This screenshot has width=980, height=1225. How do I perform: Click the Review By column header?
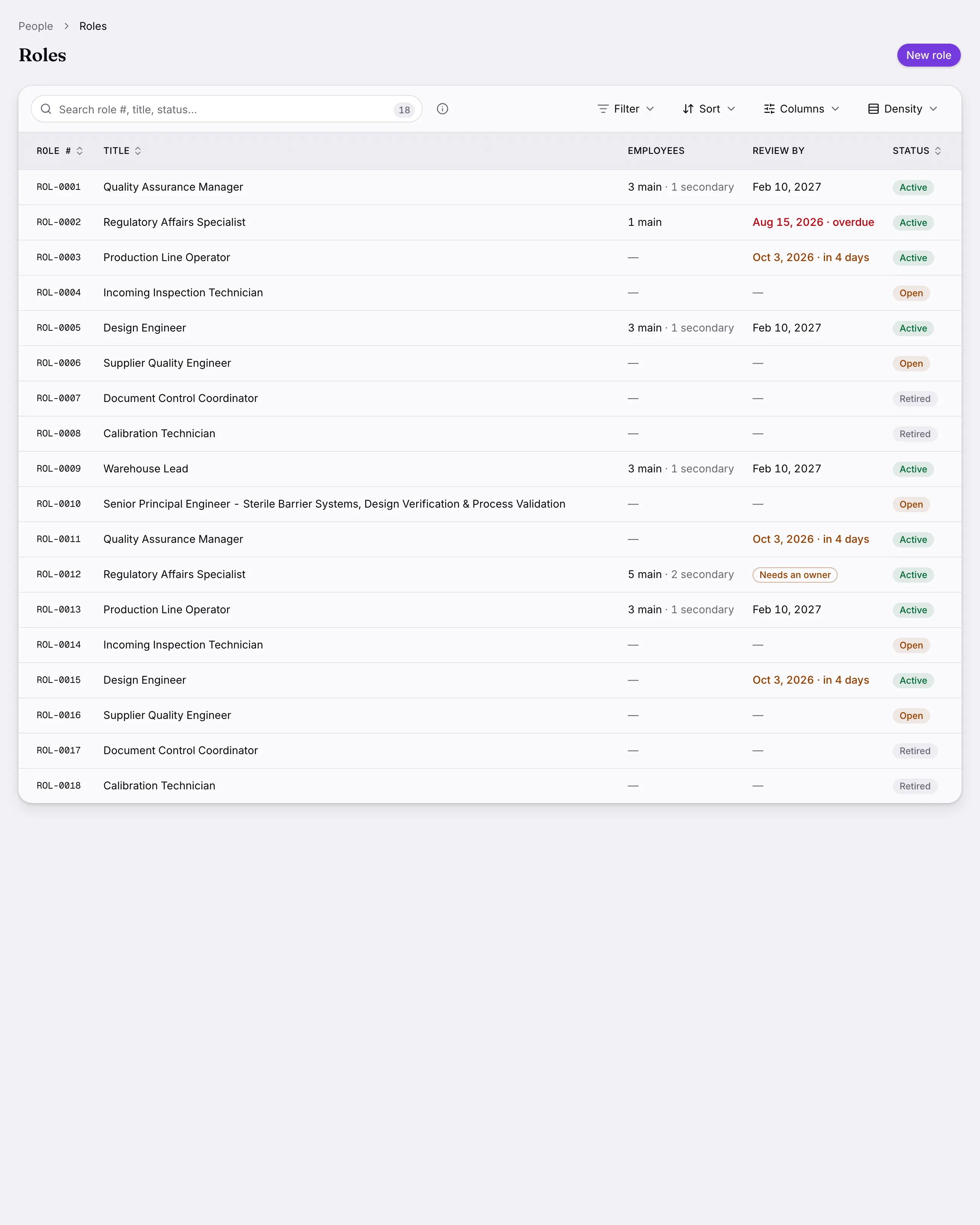coord(778,150)
